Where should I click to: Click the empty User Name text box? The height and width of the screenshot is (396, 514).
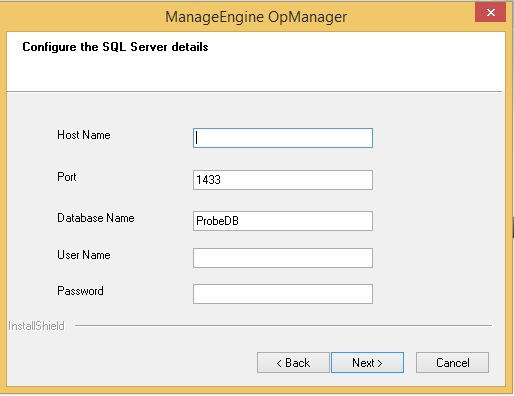283,258
